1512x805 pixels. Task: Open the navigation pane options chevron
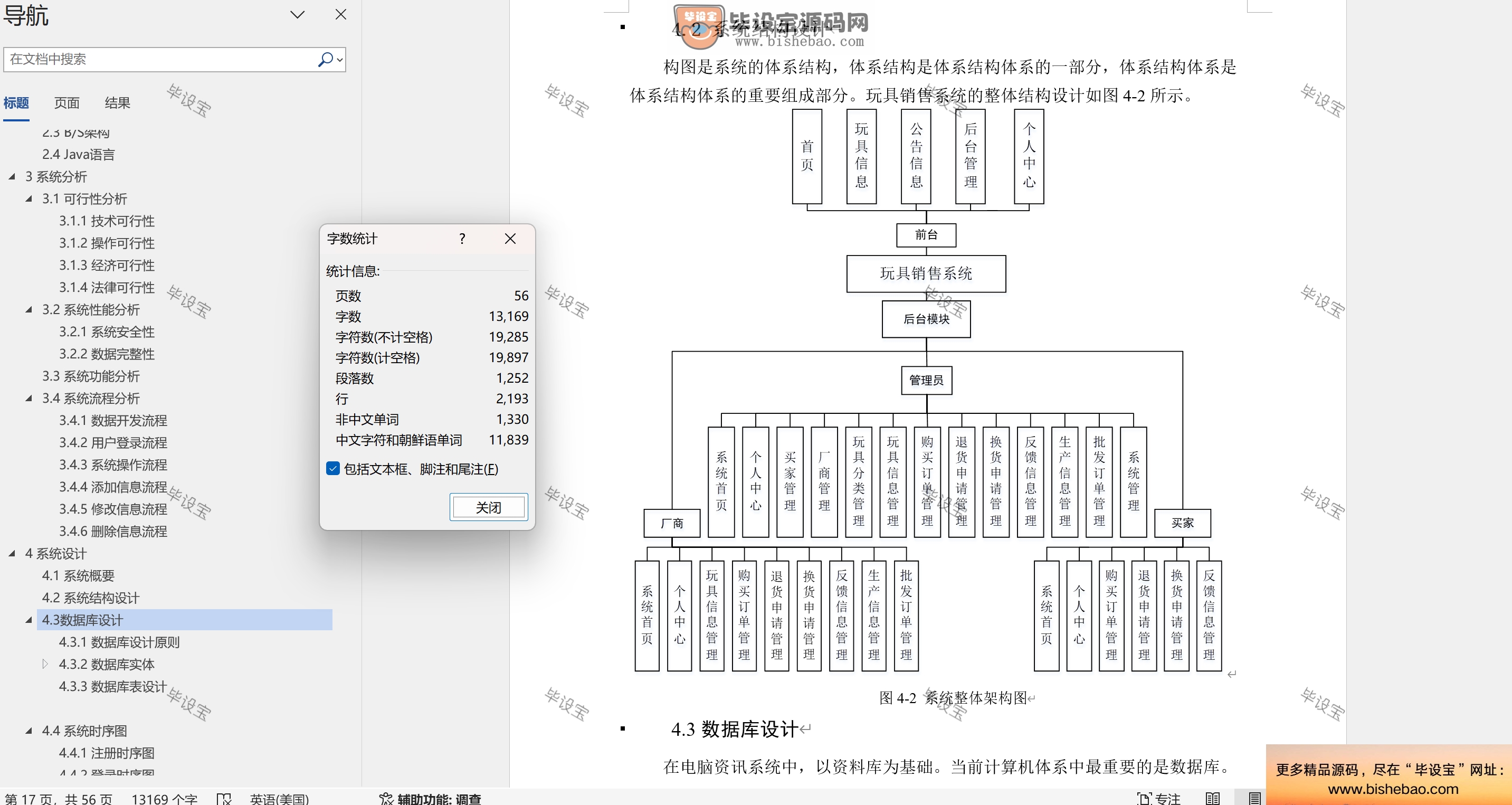[x=298, y=15]
